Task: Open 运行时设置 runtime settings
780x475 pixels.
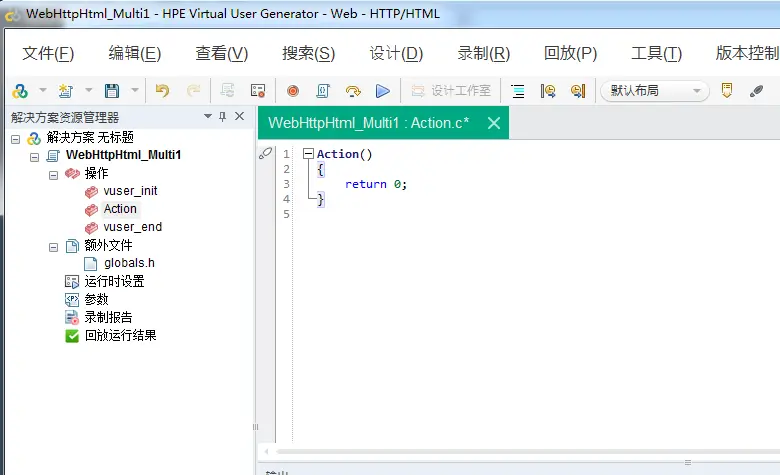Action: coord(114,282)
